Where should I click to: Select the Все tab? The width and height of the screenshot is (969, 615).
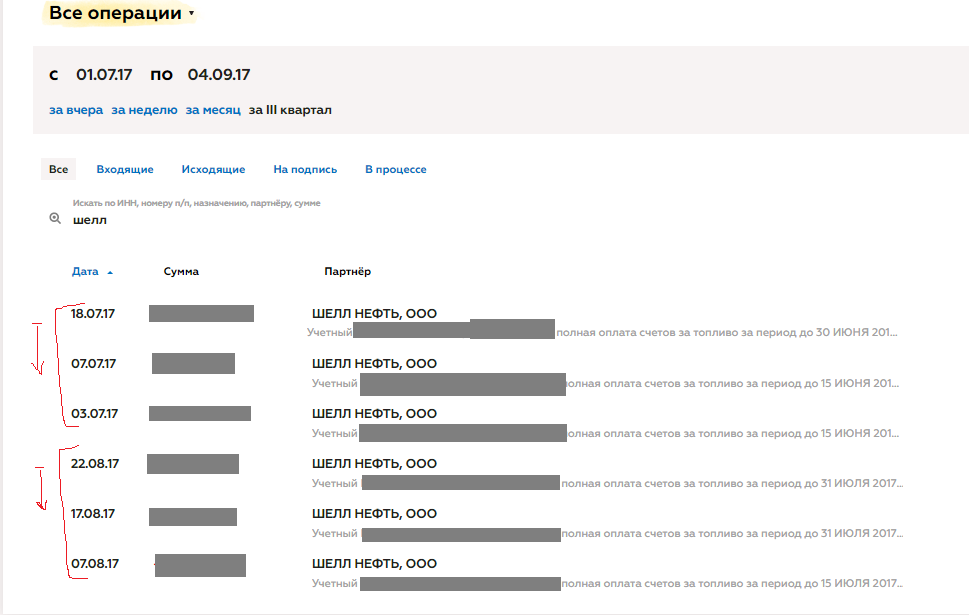tap(59, 169)
